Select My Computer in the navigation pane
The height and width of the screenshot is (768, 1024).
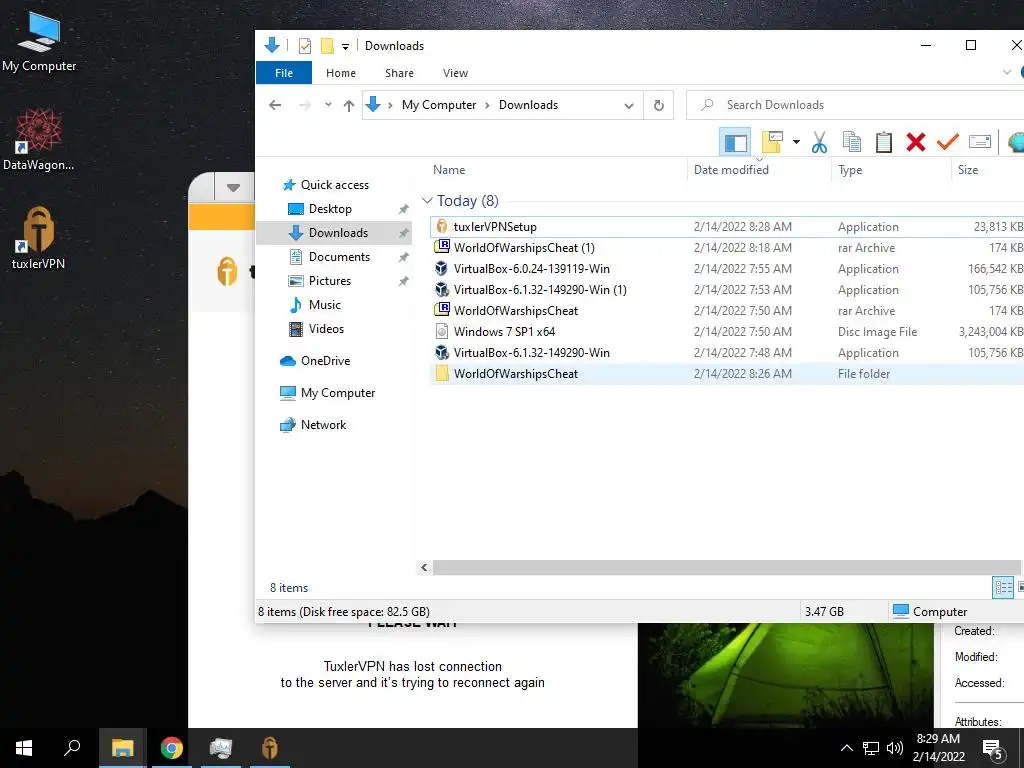[338, 393]
